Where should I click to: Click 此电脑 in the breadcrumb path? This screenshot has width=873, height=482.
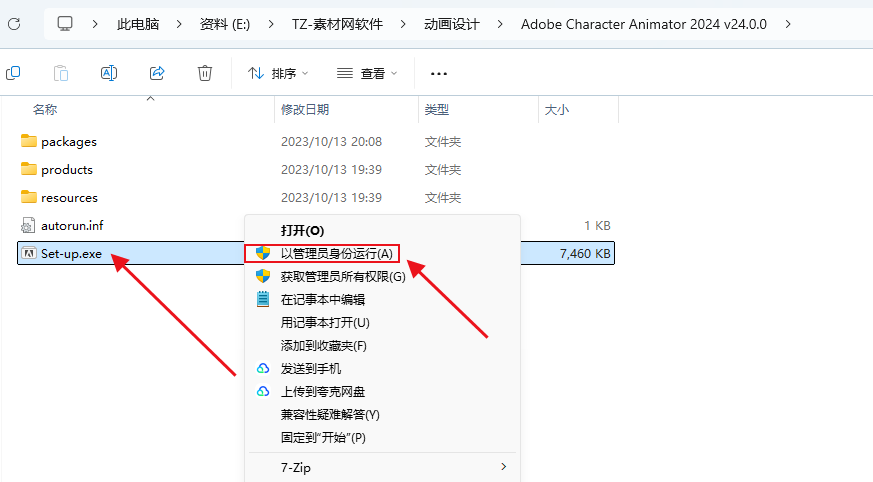point(138,24)
